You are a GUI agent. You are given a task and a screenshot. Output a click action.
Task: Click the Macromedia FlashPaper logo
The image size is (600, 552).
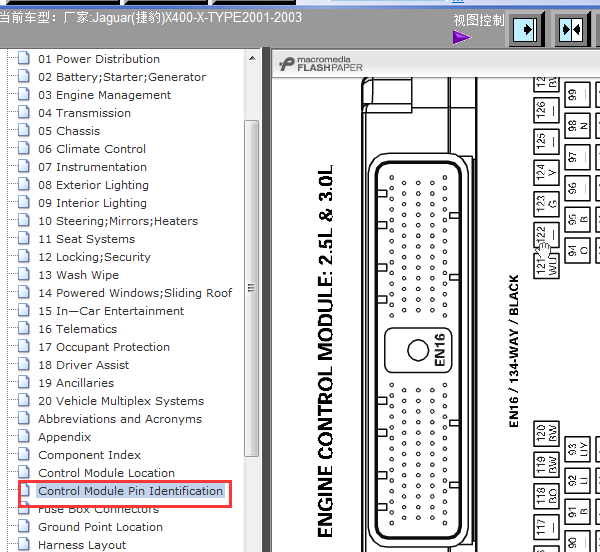322,64
